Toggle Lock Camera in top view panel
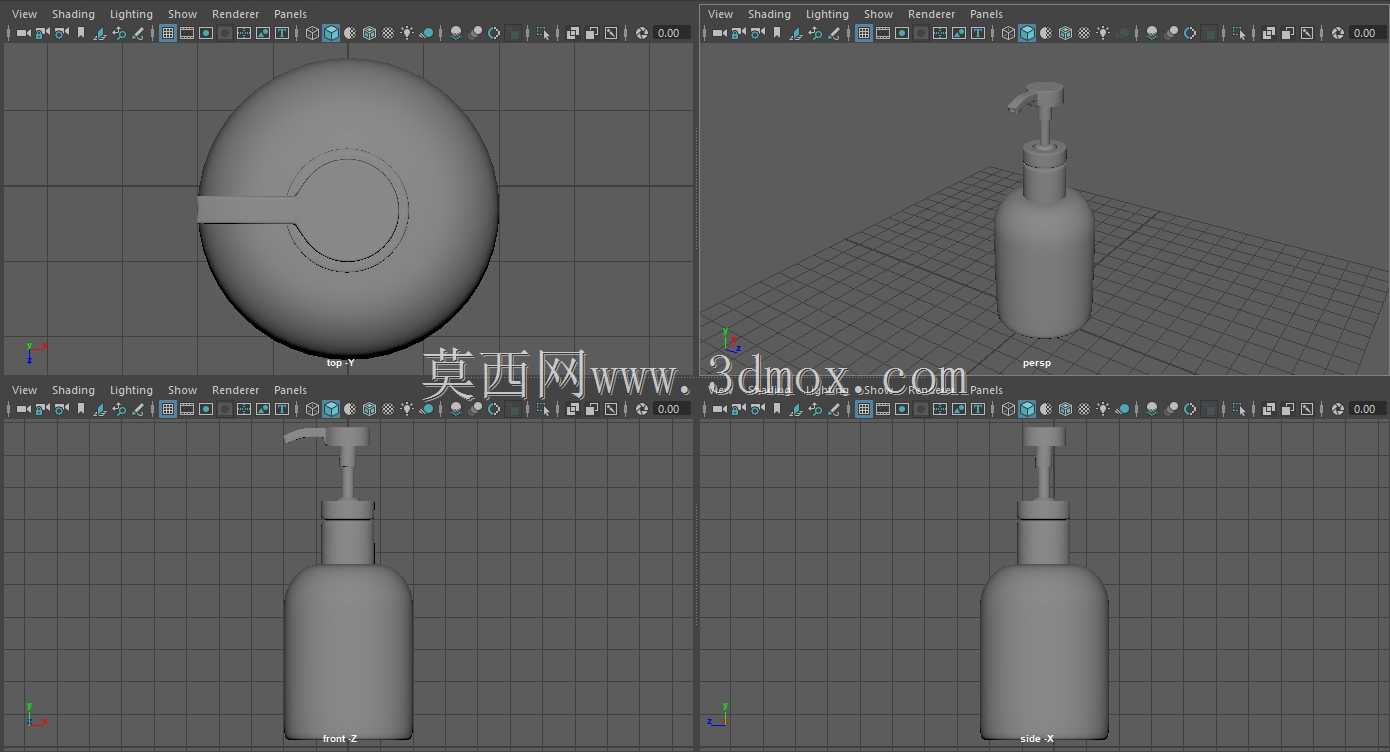This screenshot has width=1390, height=752. (x=42, y=33)
